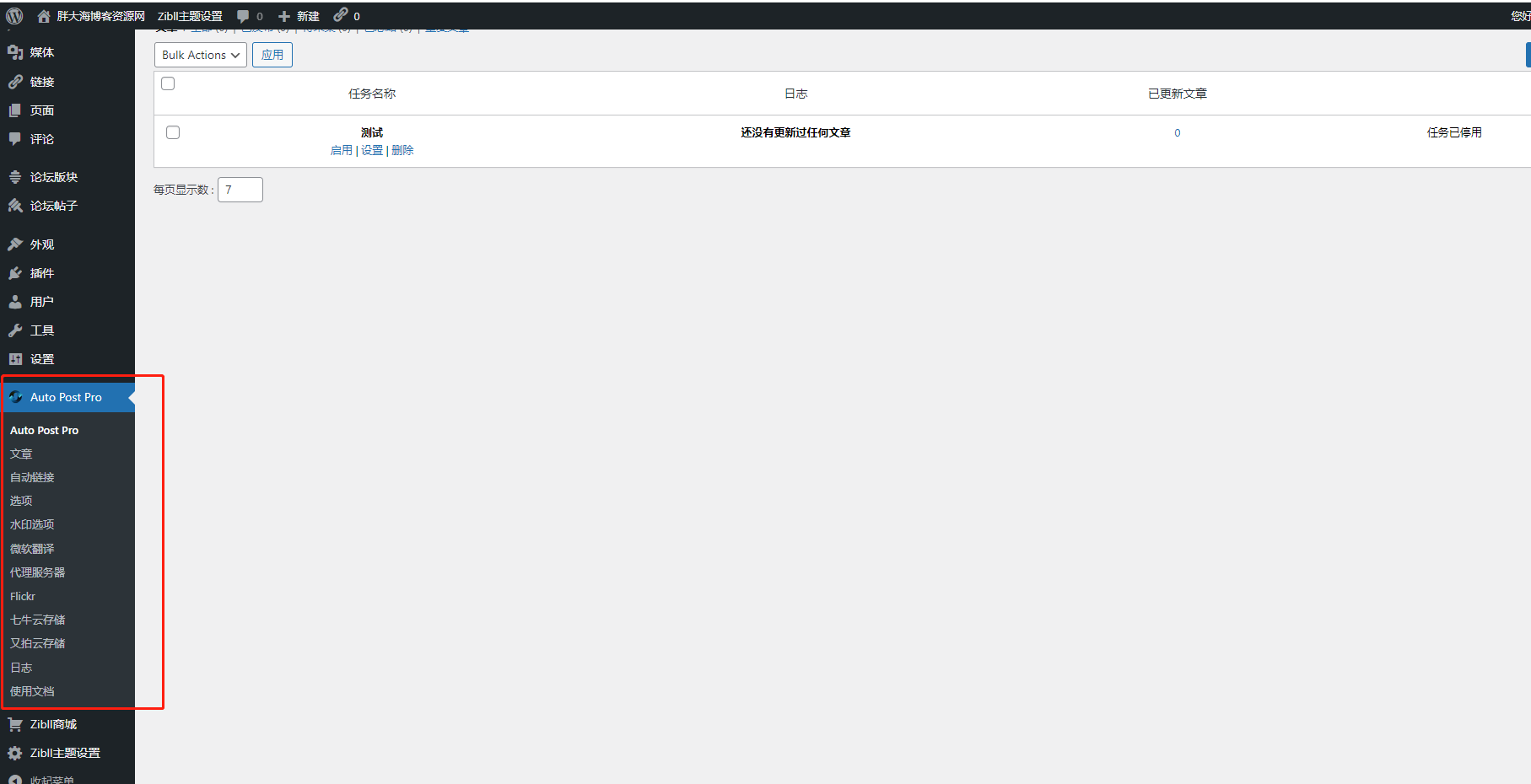Check the box for the 测试 task row
1531x784 pixels.
tap(173, 132)
